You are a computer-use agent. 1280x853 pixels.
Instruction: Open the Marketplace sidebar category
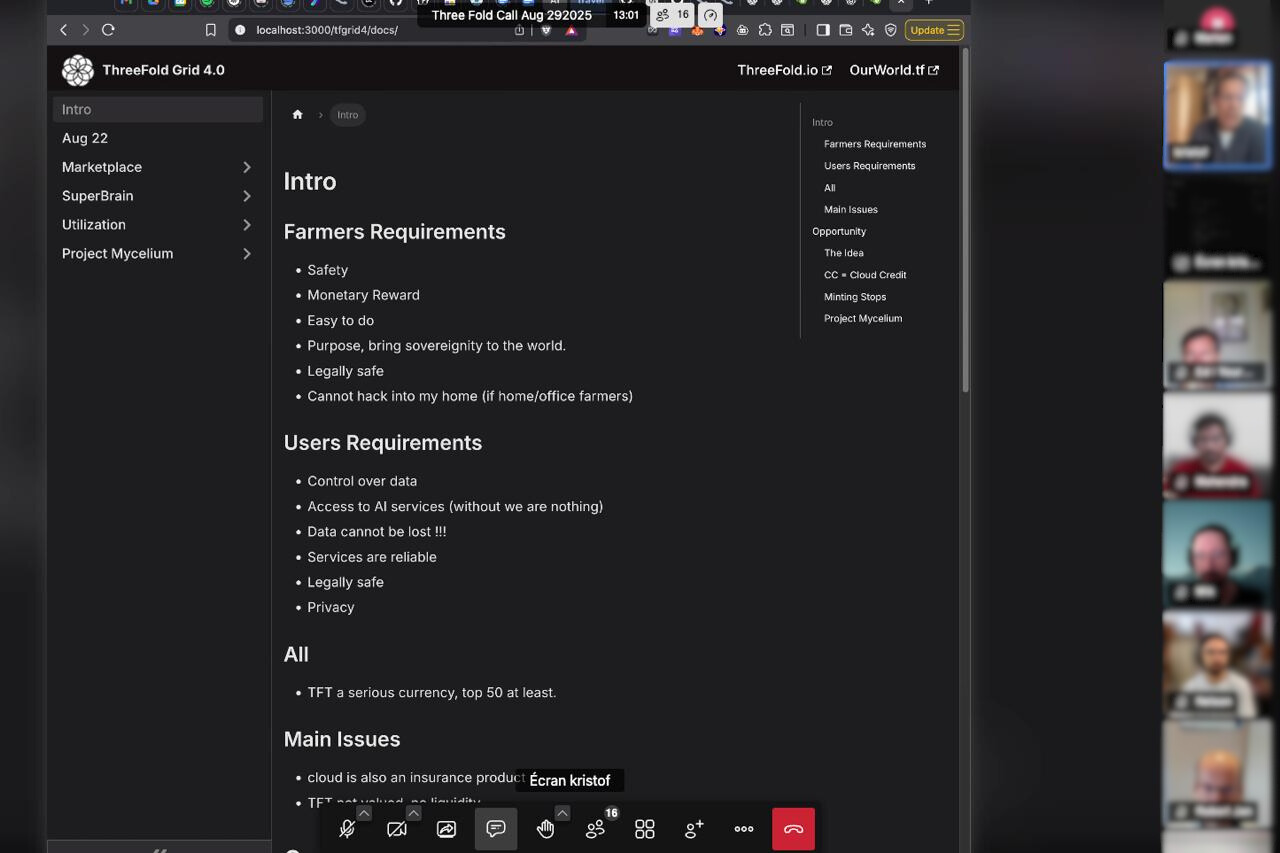pyautogui.click(x=102, y=167)
